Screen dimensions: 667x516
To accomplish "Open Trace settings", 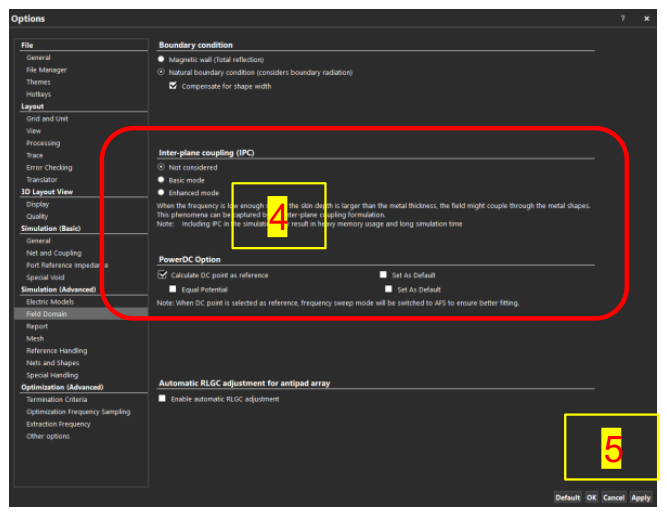I will [34, 155].
